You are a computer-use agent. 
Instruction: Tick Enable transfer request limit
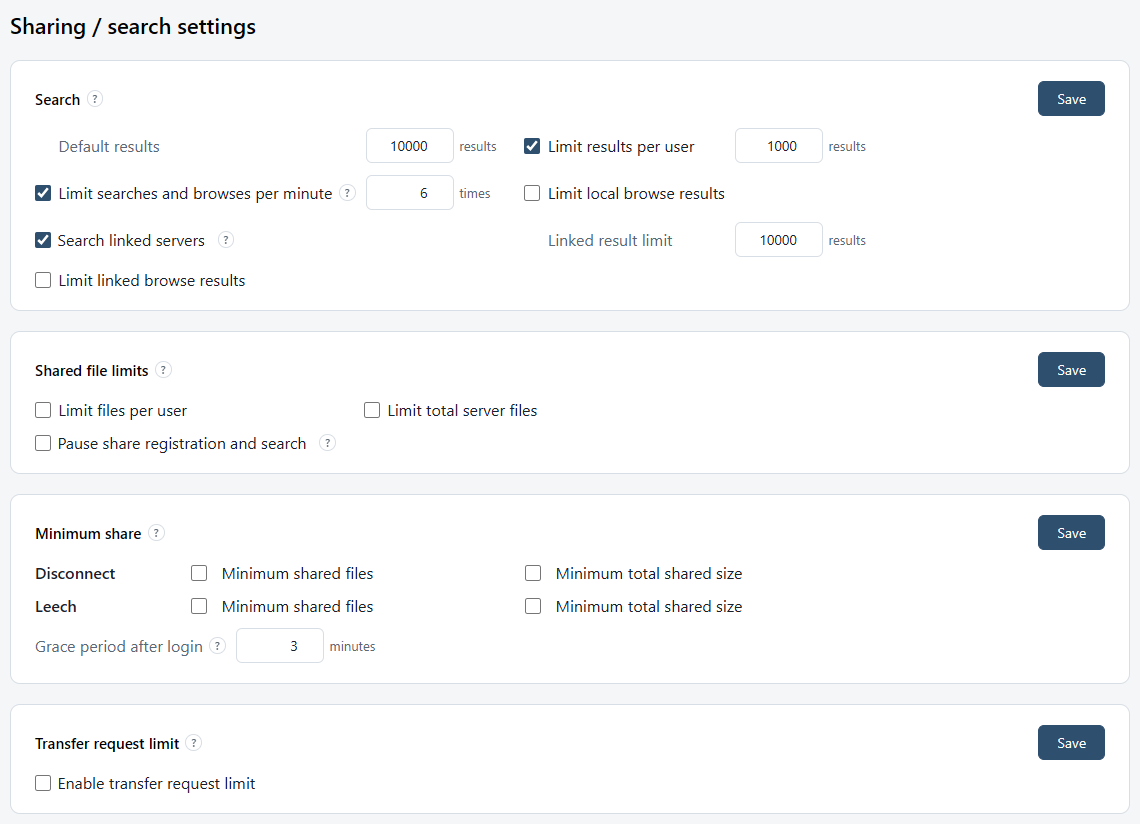[43, 783]
